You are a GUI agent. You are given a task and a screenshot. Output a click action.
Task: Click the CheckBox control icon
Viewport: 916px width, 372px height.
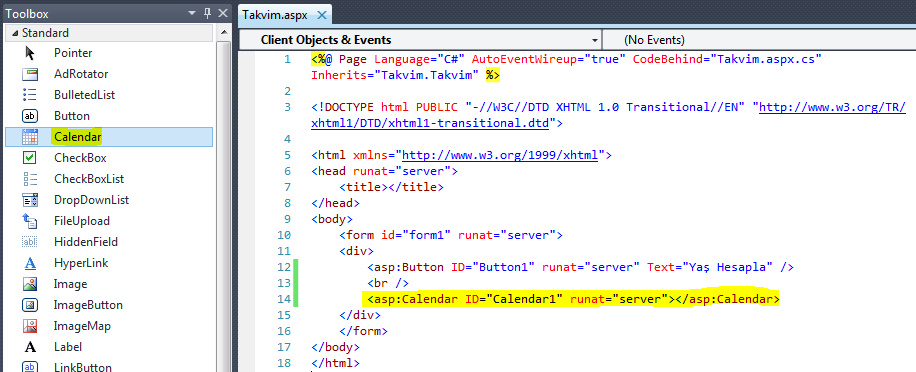30,158
